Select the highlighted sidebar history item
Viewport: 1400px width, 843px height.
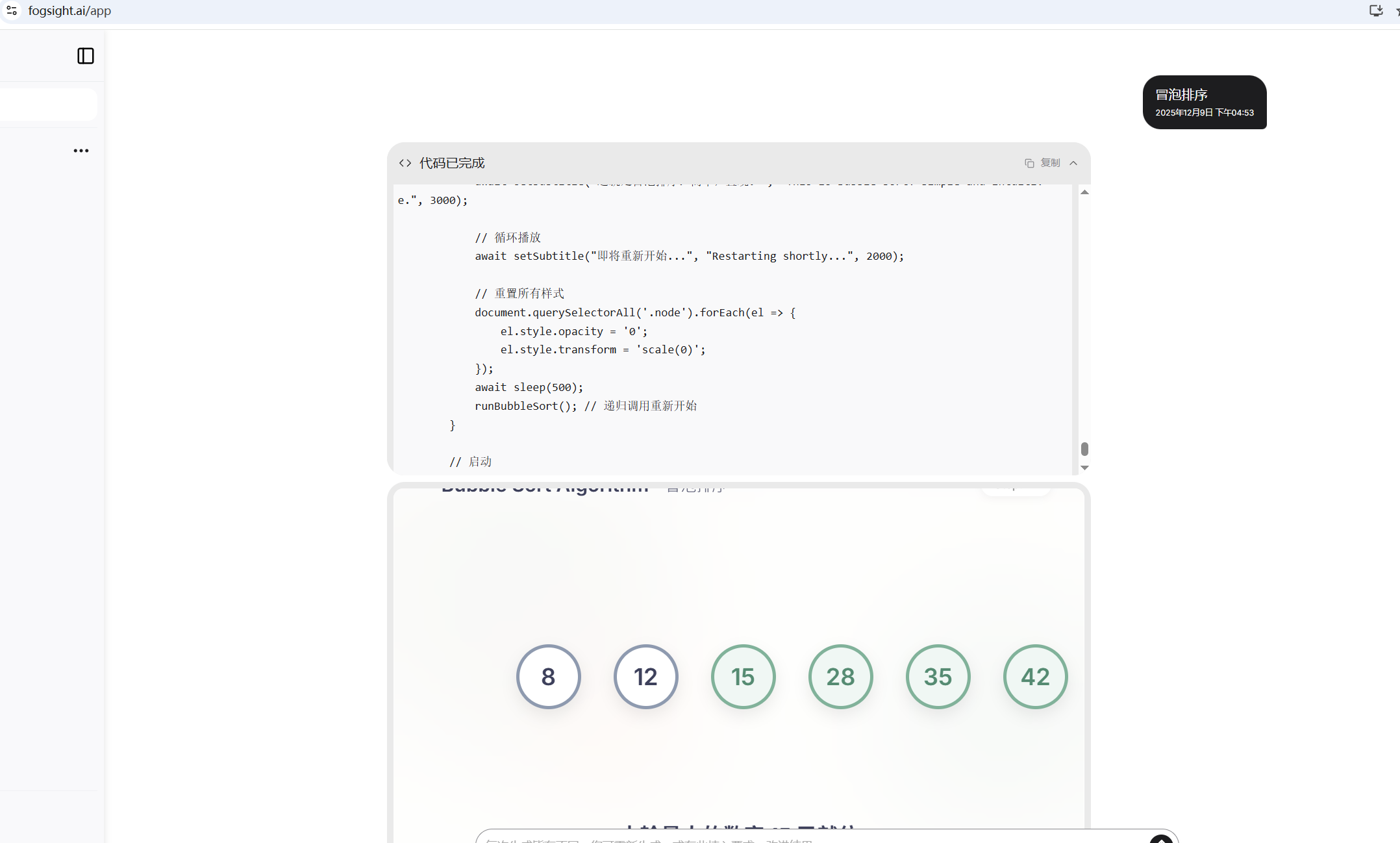pyautogui.click(x=49, y=105)
